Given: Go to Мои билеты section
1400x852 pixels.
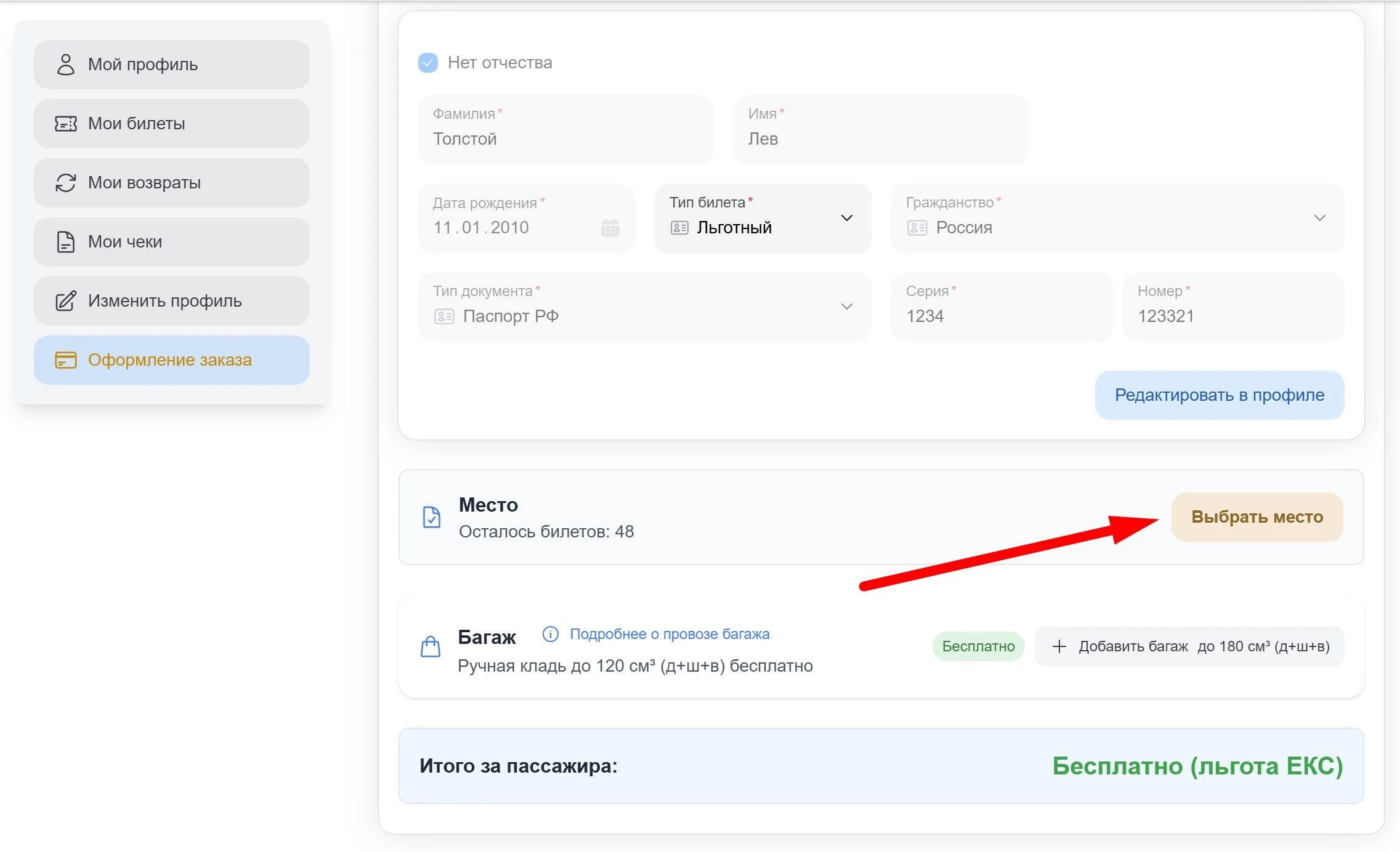Looking at the screenshot, I should [172, 124].
